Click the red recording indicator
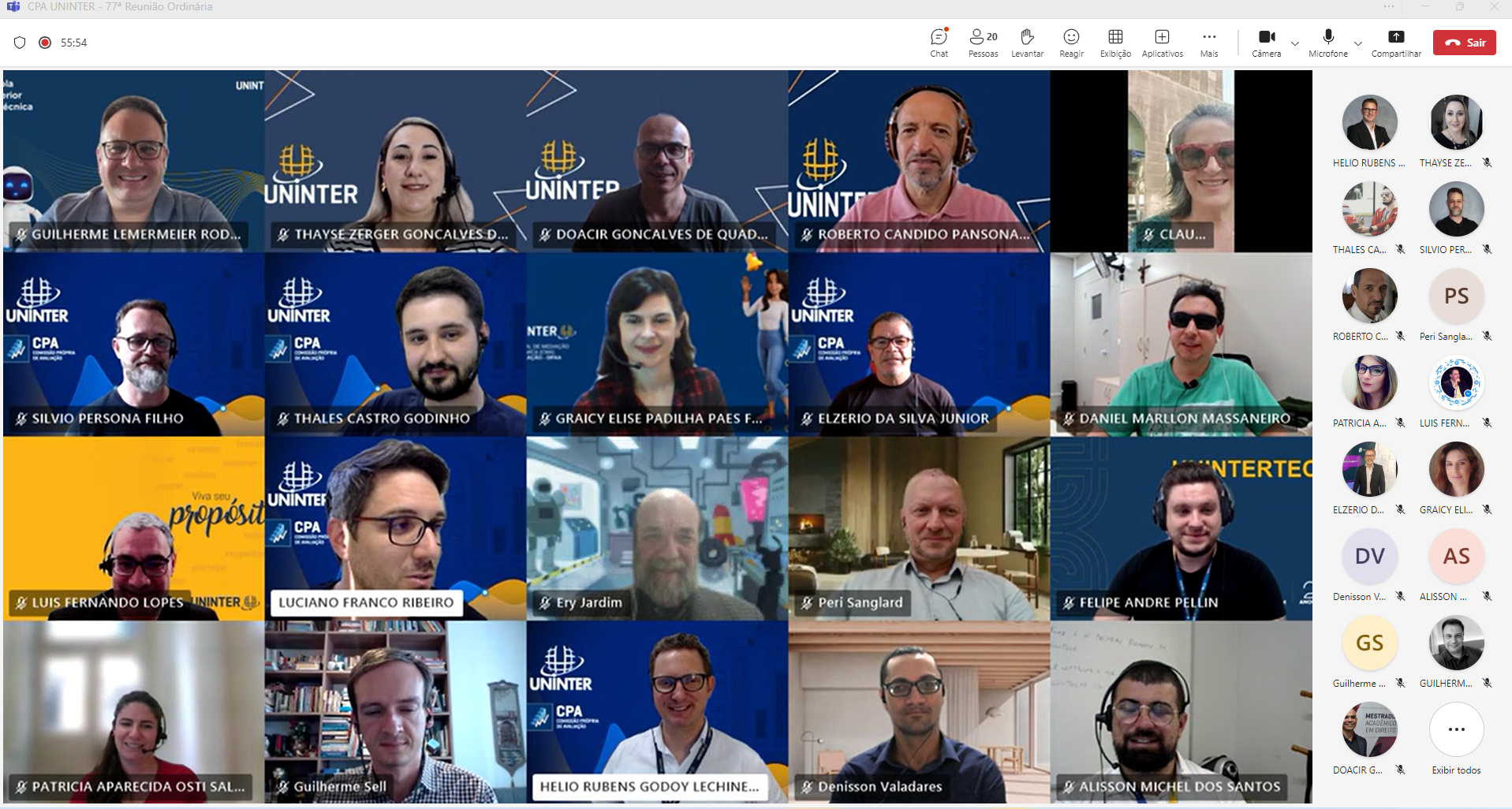Viewport: 1512px width, 809px height. coord(45,43)
